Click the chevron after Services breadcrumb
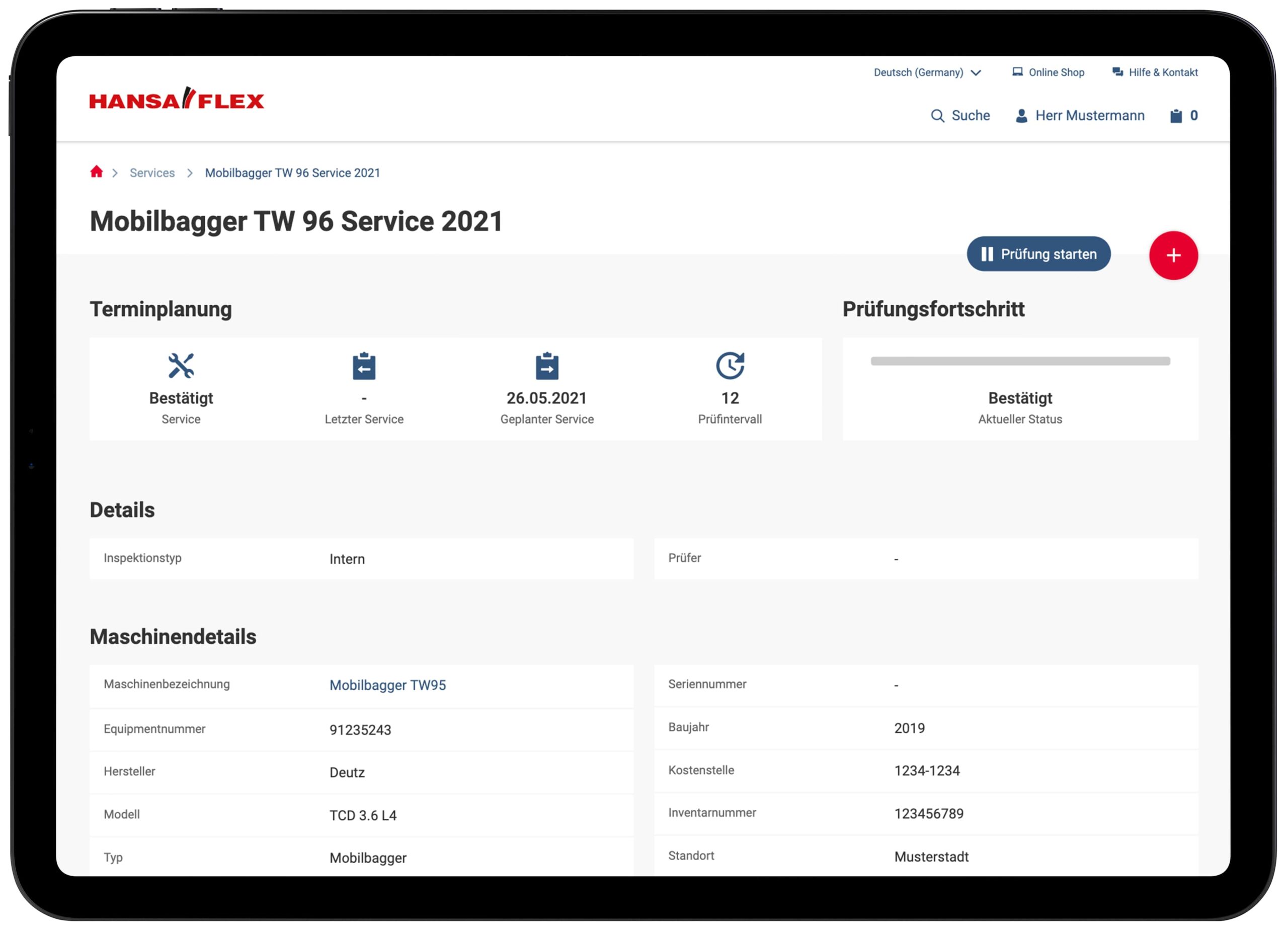Screen dimensions: 1288x933 coord(190,173)
